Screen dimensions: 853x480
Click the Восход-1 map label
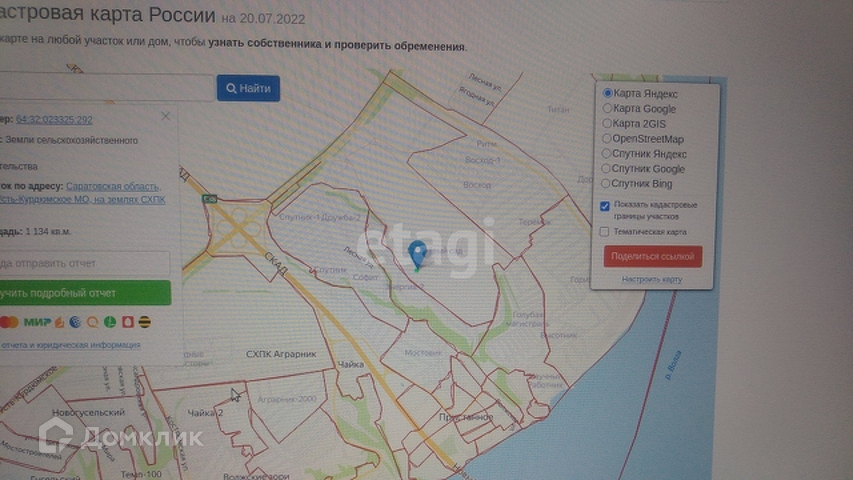[483, 160]
